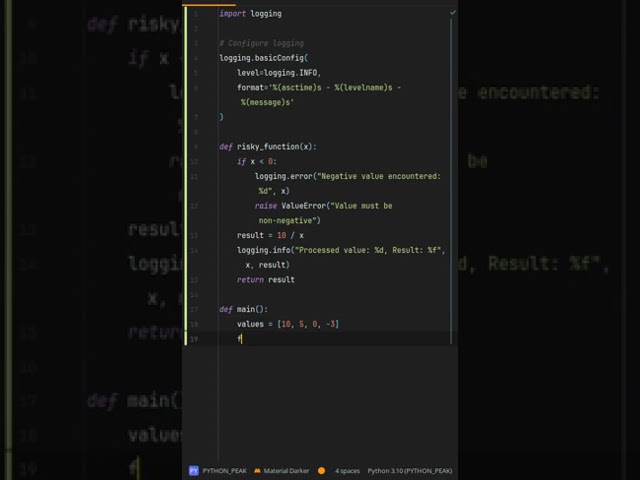The image size is (640, 480).
Task: Click the wrapped '%d", x)' text
Action: [274, 191]
